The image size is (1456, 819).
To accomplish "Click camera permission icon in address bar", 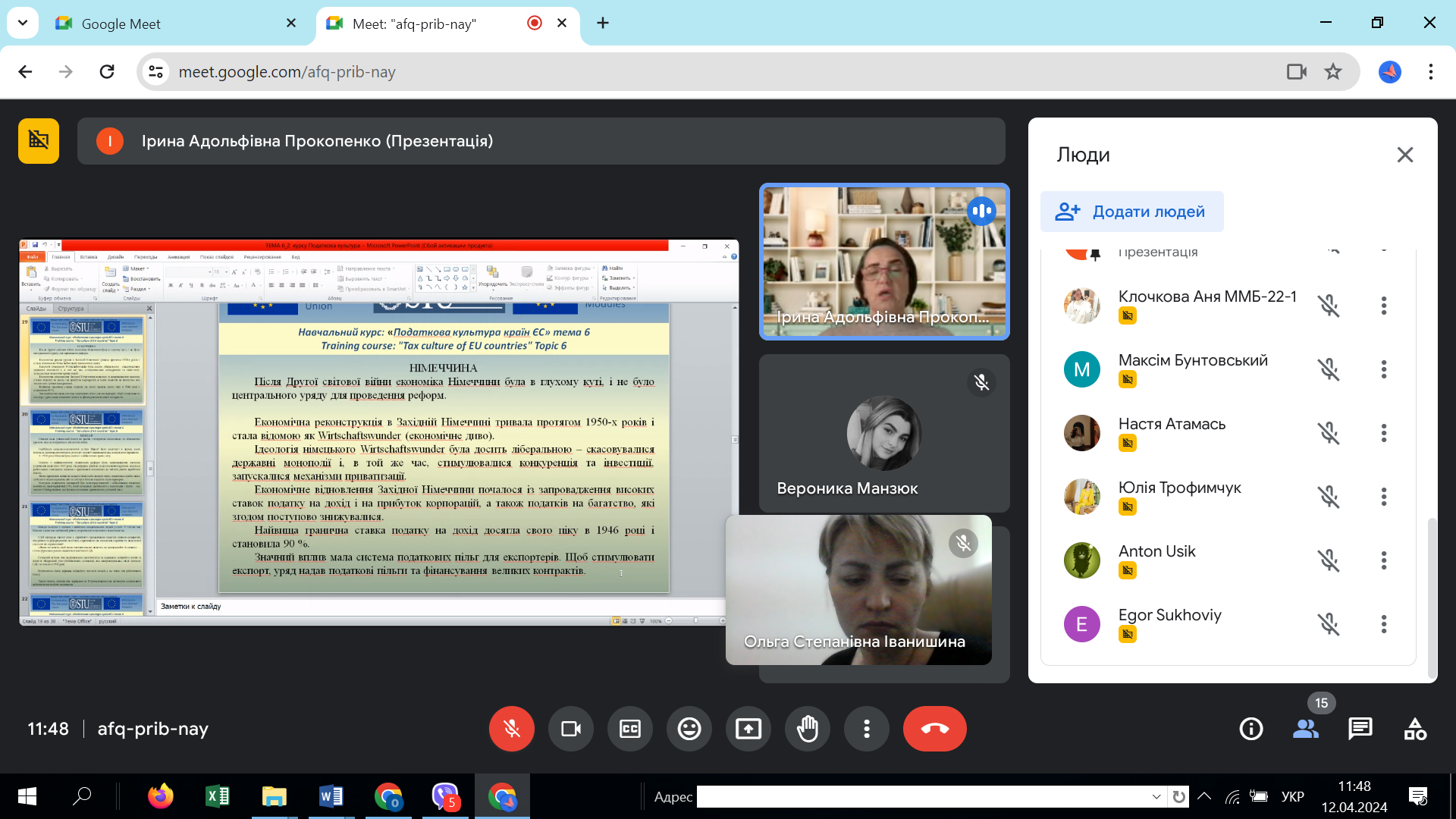I will point(1297,72).
